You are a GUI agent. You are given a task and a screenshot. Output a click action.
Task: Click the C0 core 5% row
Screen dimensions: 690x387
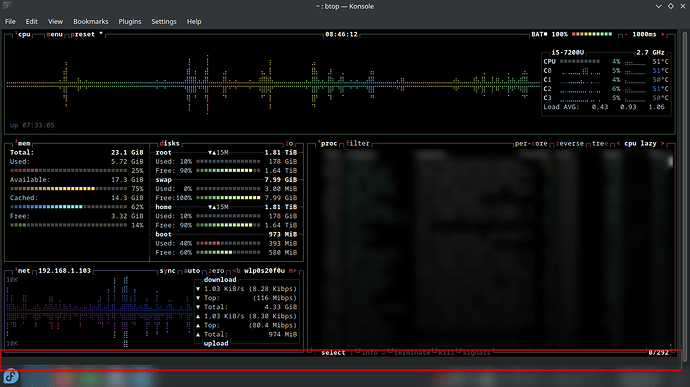(x=606, y=70)
